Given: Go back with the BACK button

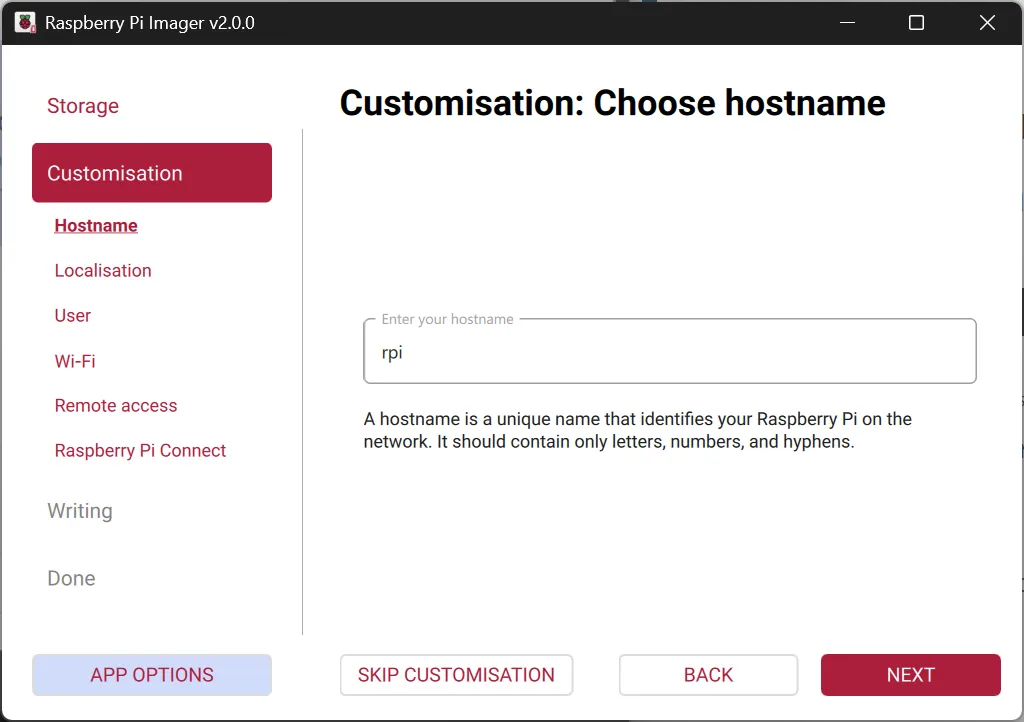Looking at the screenshot, I should (x=709, y=675).
